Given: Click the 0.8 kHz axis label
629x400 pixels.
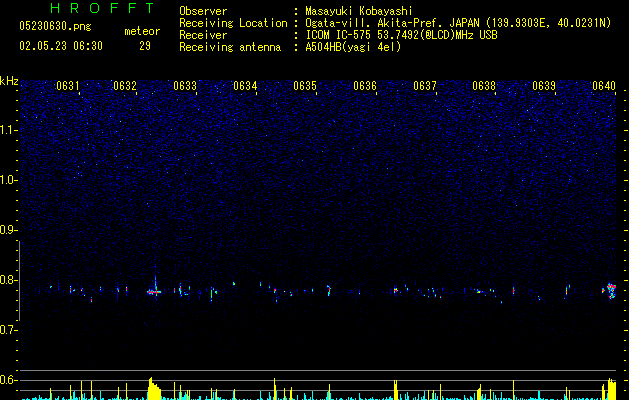Looking at the screenshot, I should 9,280.
